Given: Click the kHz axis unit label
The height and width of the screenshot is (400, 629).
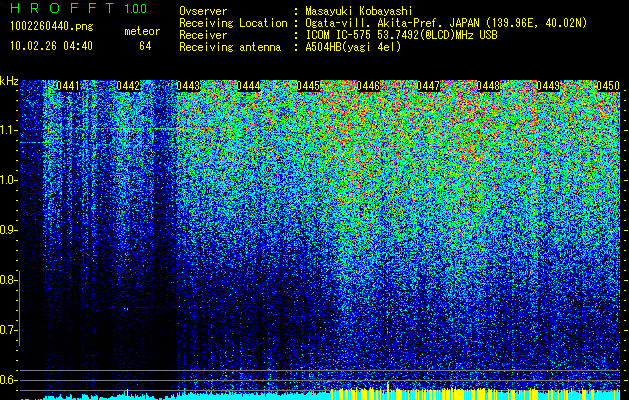Looking at the screenshot, I should coord(9,81).
